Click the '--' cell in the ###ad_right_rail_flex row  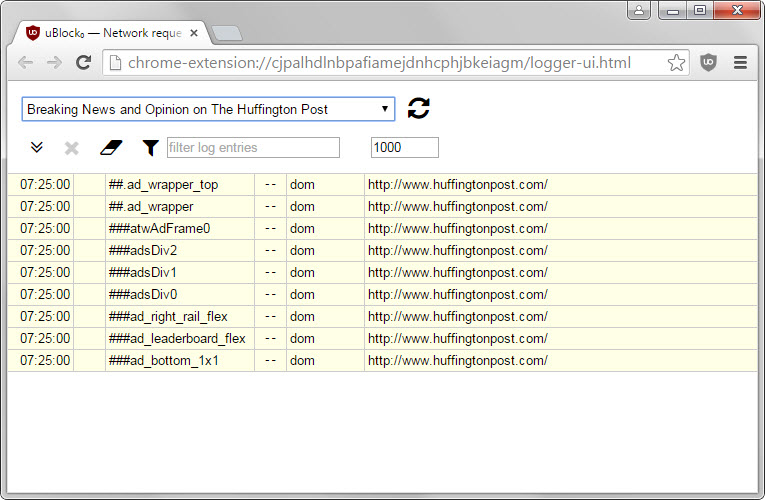click(x=270, y=316)
